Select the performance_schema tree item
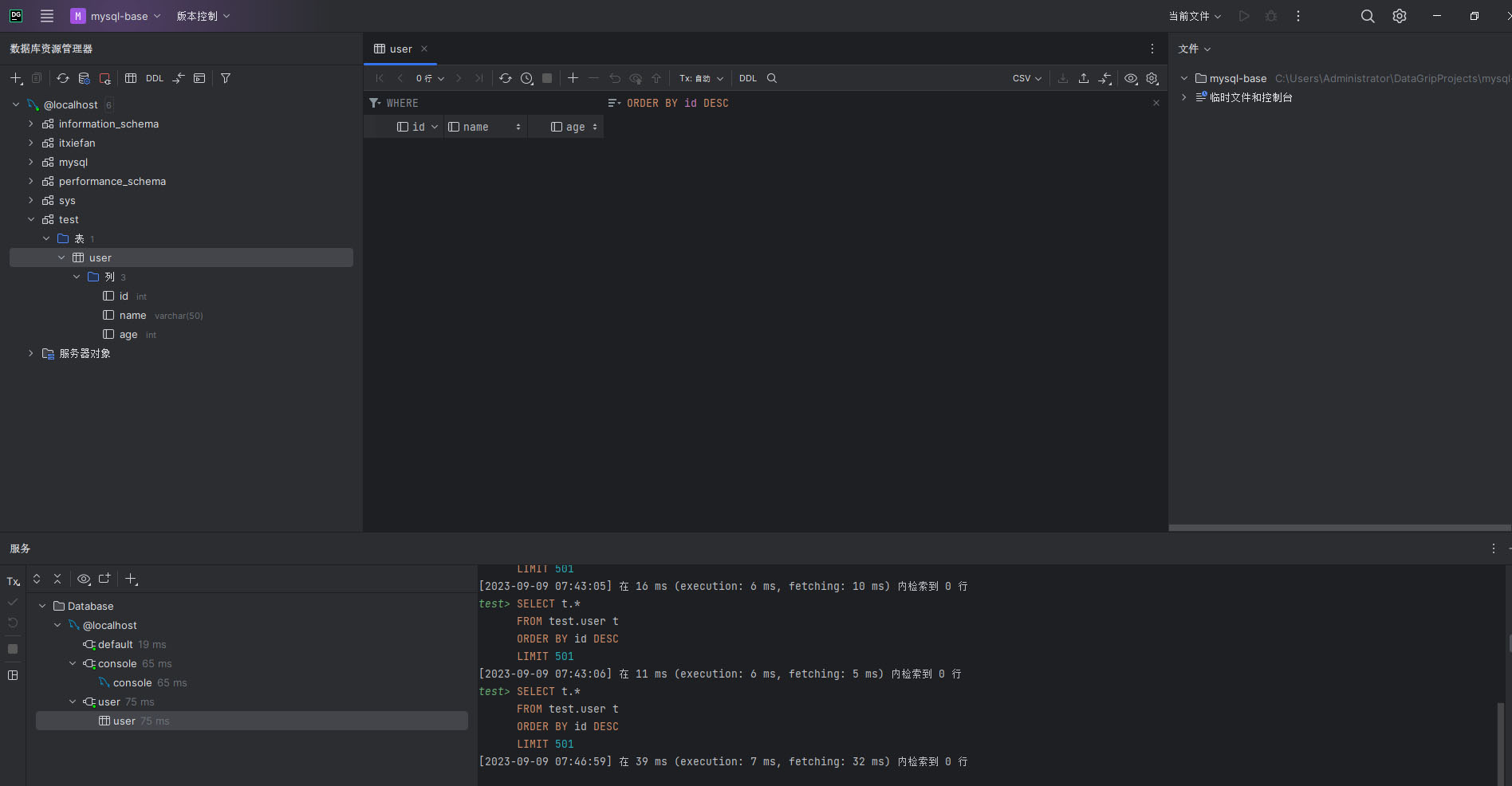Image resolution: width=1512 pixels, height=786 pixels. coord(112,181)
